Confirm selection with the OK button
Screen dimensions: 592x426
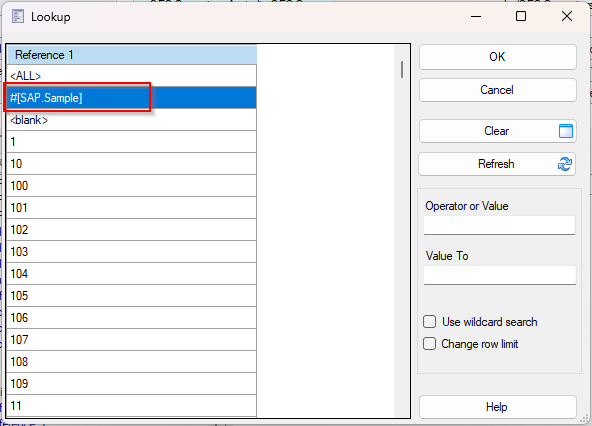498,57
